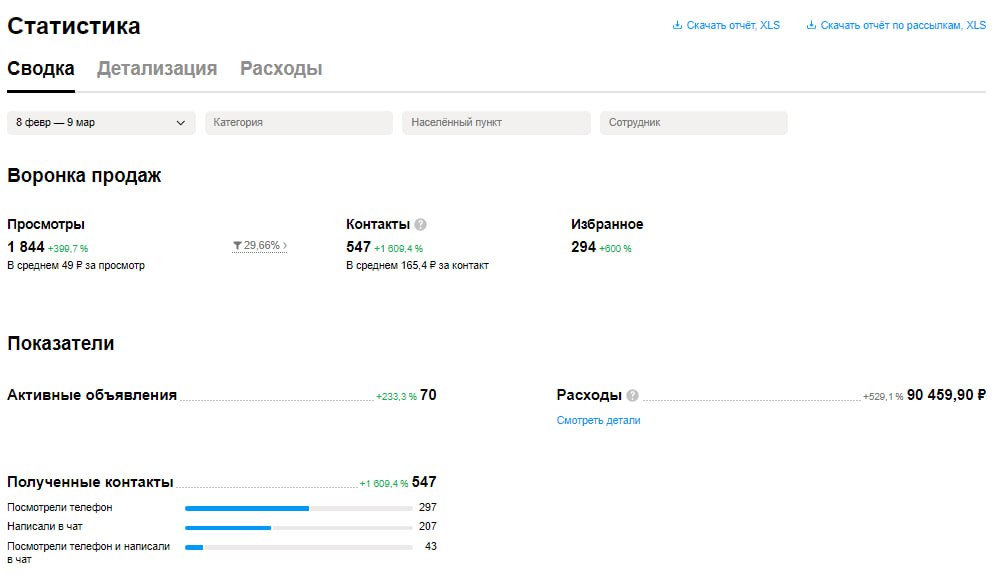Click the download icon beside "Скачать отчёт, XLS"
Viewport: 995px width, 577px height.
[x=677, y=26]
